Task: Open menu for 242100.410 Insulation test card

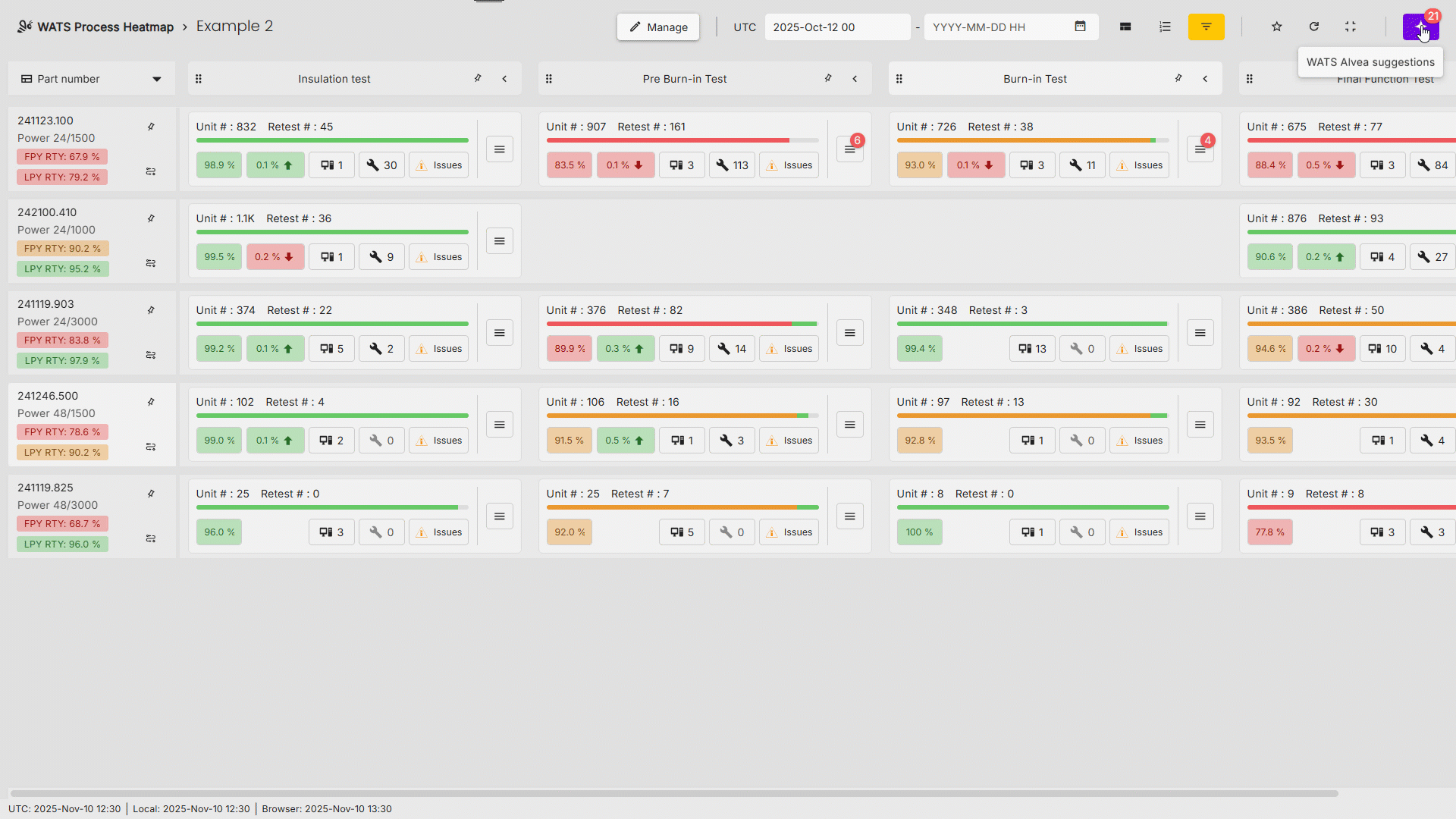Action: [x=500, y=241]
